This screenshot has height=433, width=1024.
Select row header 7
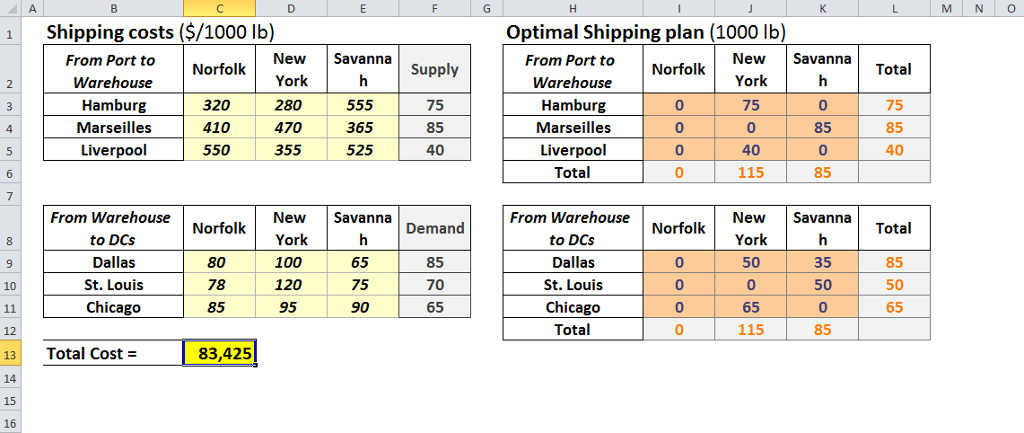[x=9, y=194]
